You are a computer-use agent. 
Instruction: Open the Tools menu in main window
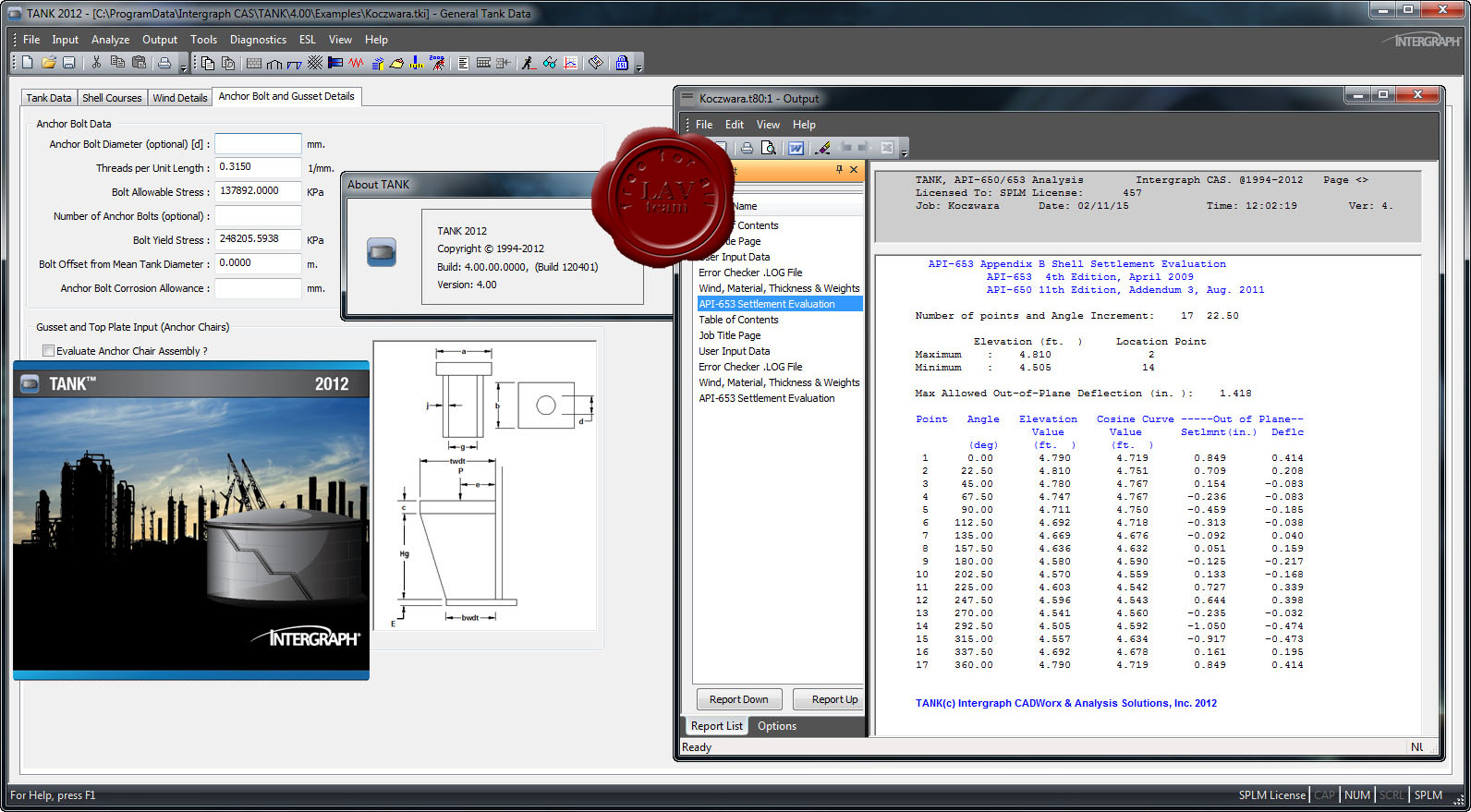point(203,40)
